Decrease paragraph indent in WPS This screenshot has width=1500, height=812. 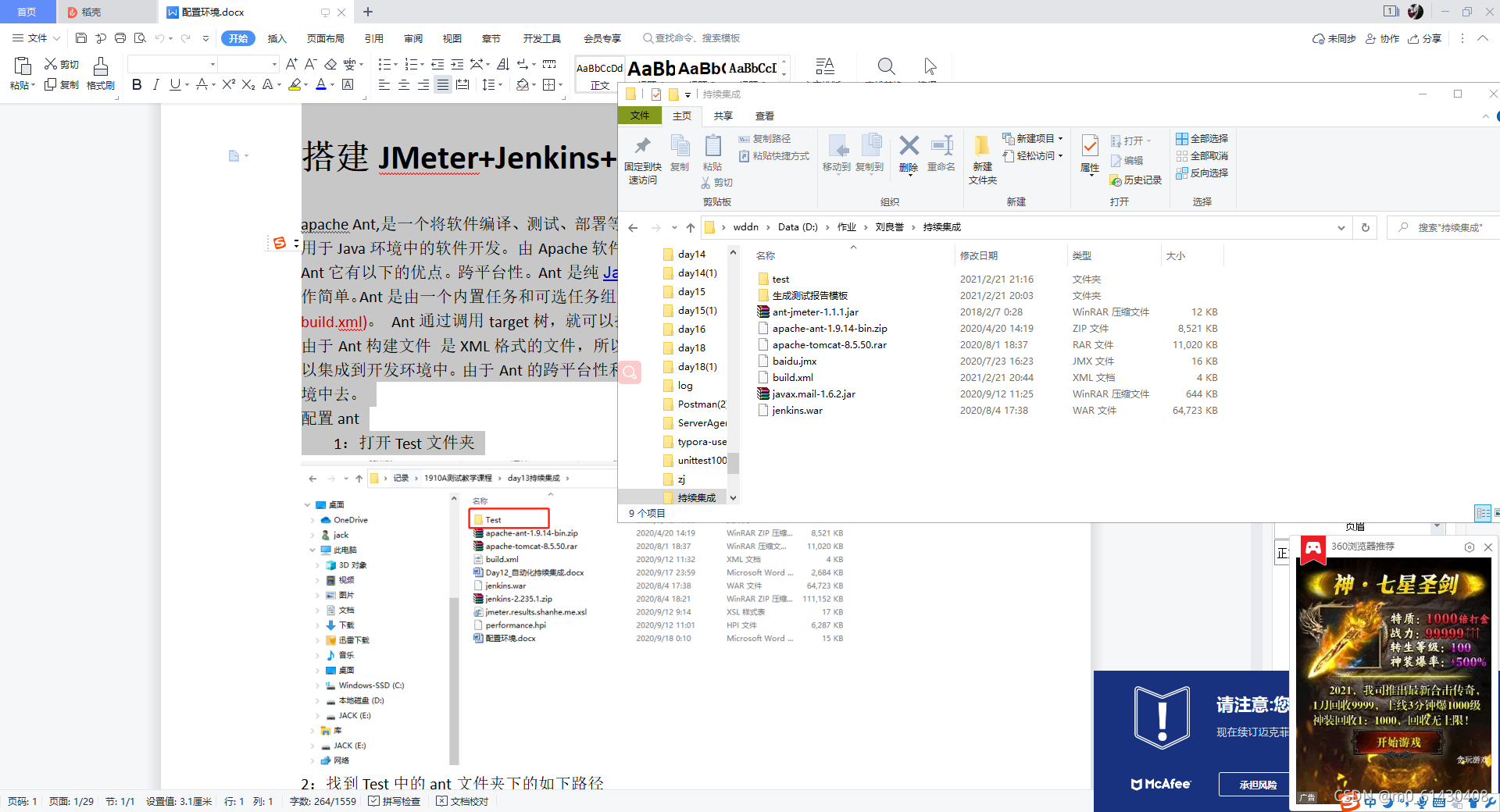click(x=437, y=64)
